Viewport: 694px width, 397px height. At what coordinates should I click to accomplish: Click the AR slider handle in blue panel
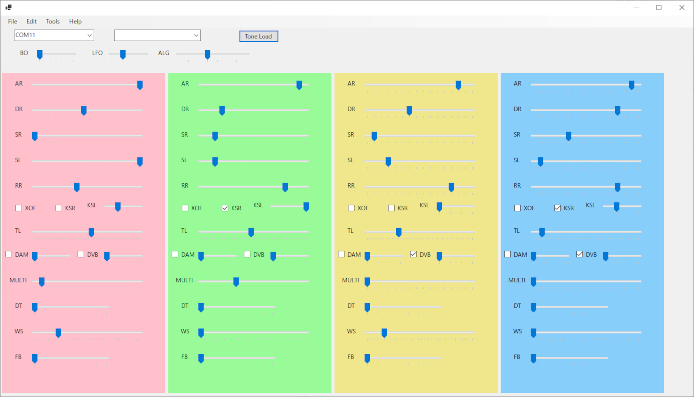pos(632,85)
